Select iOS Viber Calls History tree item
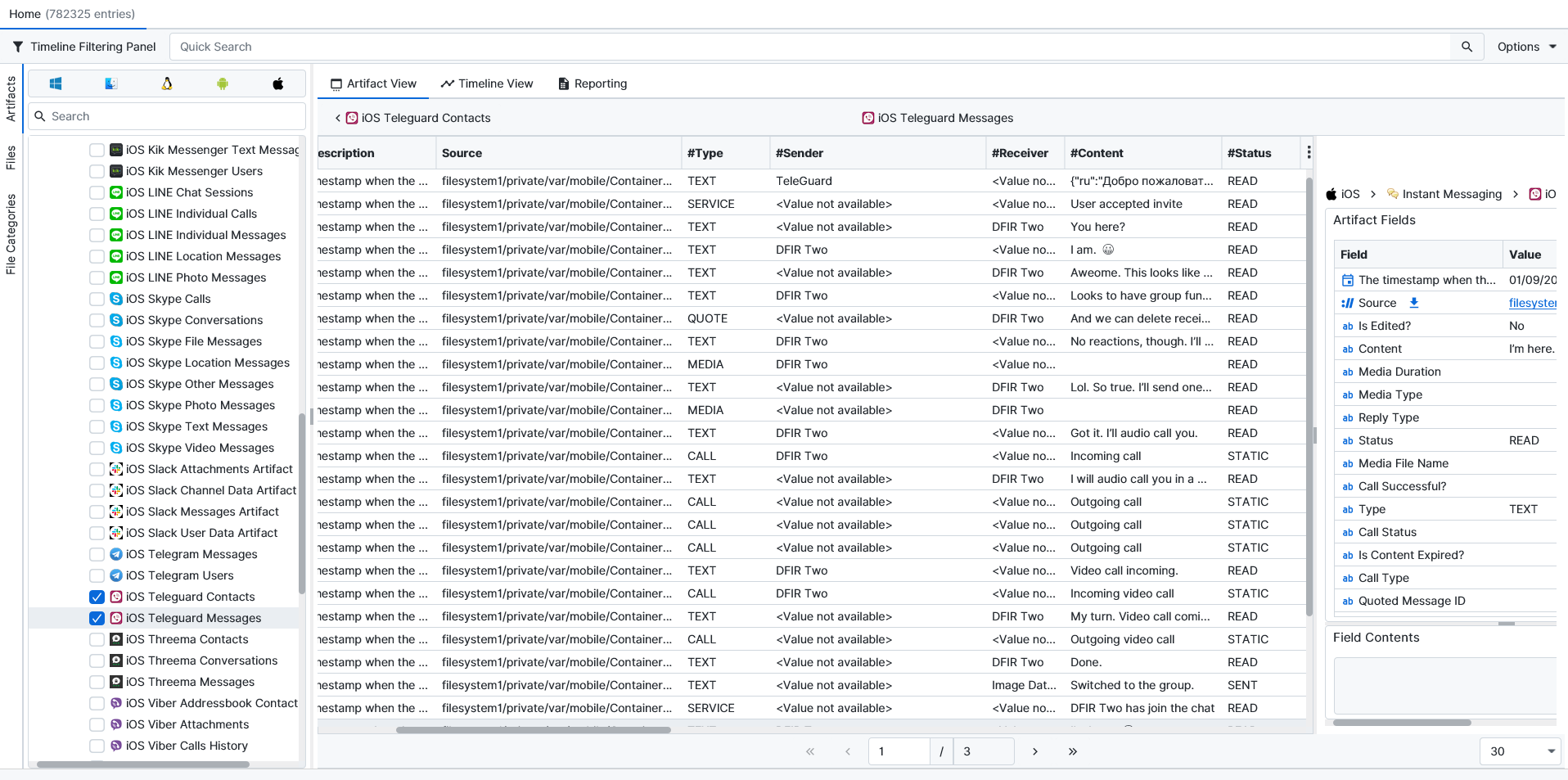 (x=187, y=746)
